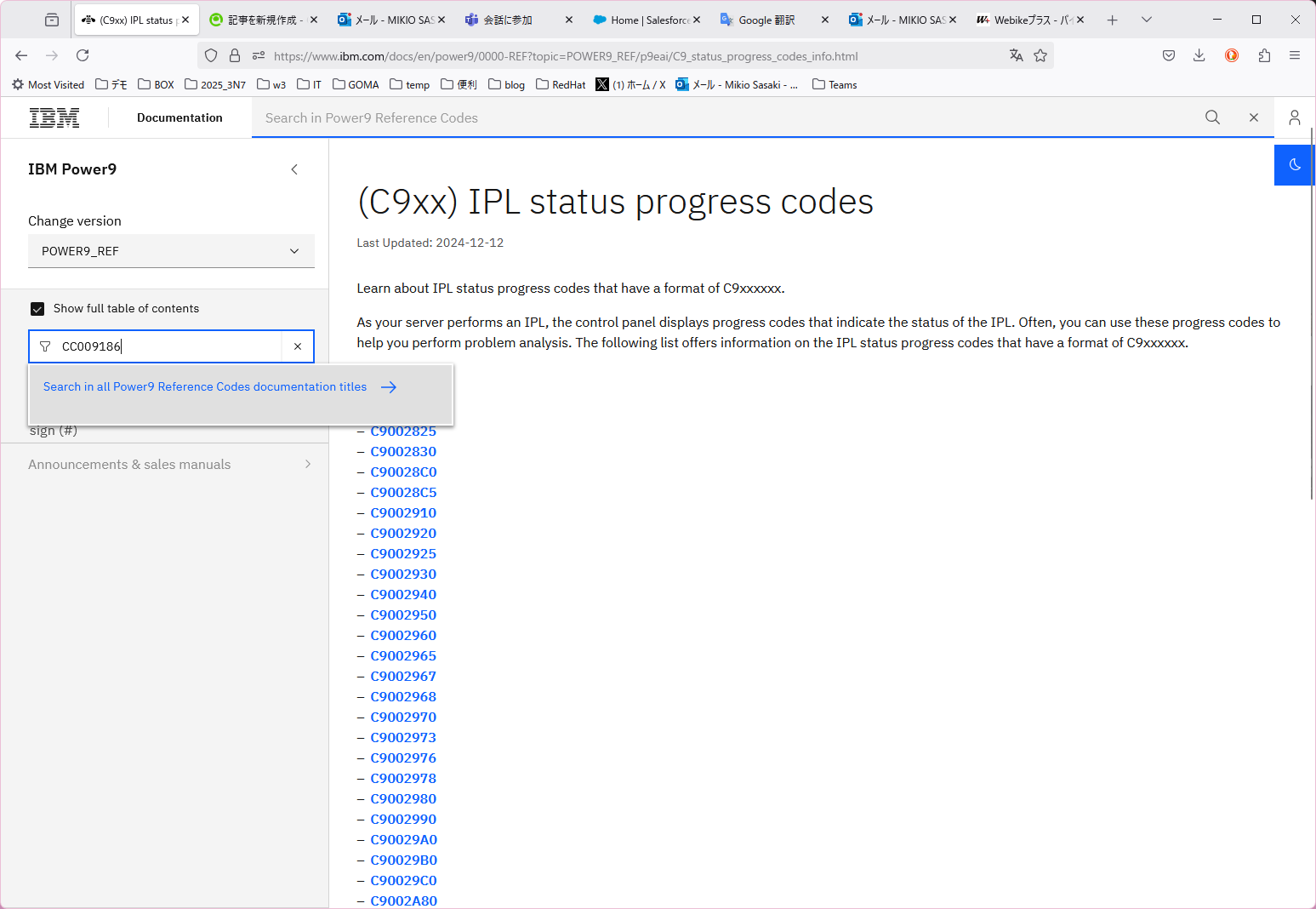Open code C90029B0 link
The image size is (1316, 909).
(403, 860)
